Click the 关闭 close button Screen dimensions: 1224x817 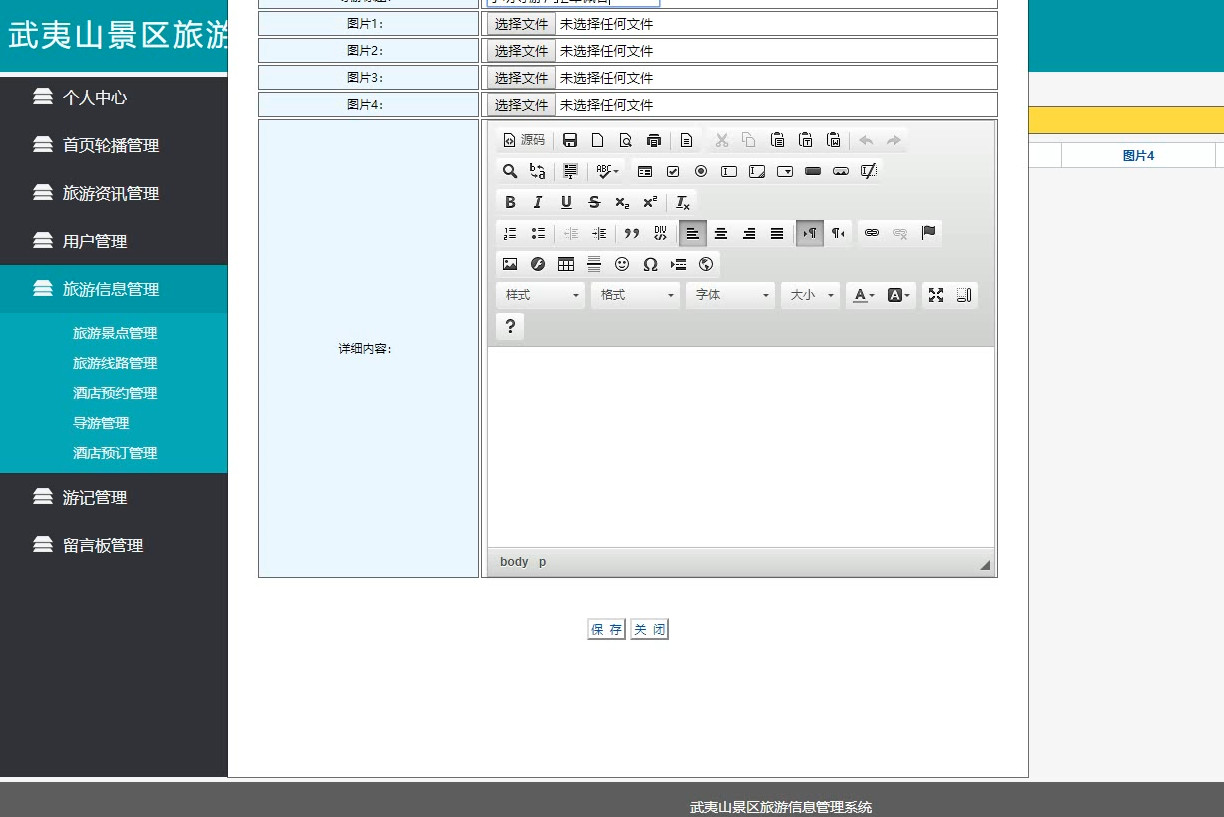pos(649,629)
